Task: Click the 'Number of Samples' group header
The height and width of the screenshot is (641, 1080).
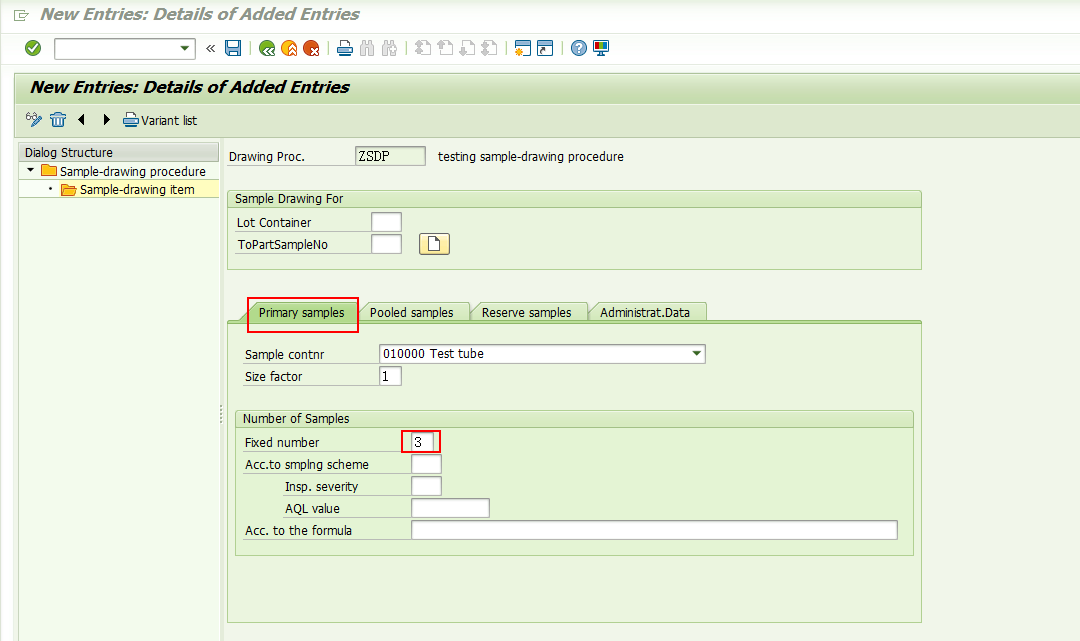Action: [574, 419]
